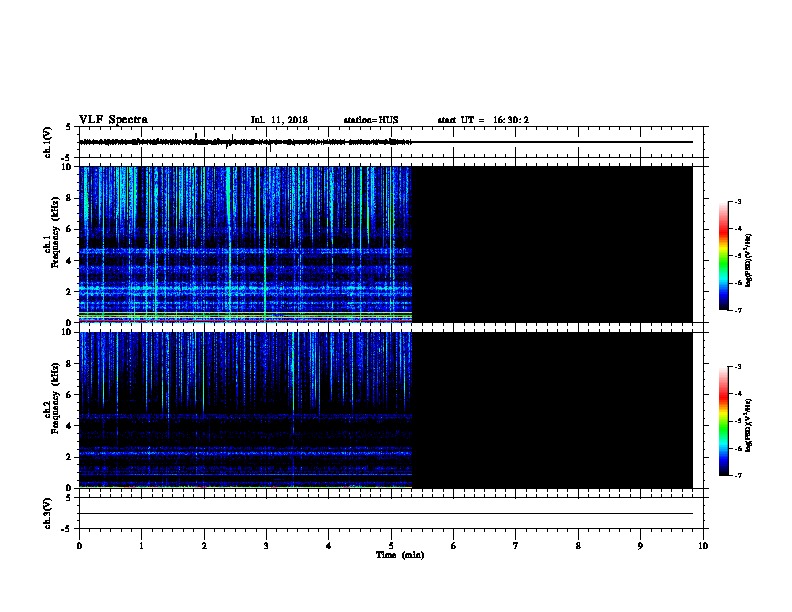792x612 pixels.
Task: Click the '8' kHz tick on the ch.2 frequency axis
Action: [69, 363]
